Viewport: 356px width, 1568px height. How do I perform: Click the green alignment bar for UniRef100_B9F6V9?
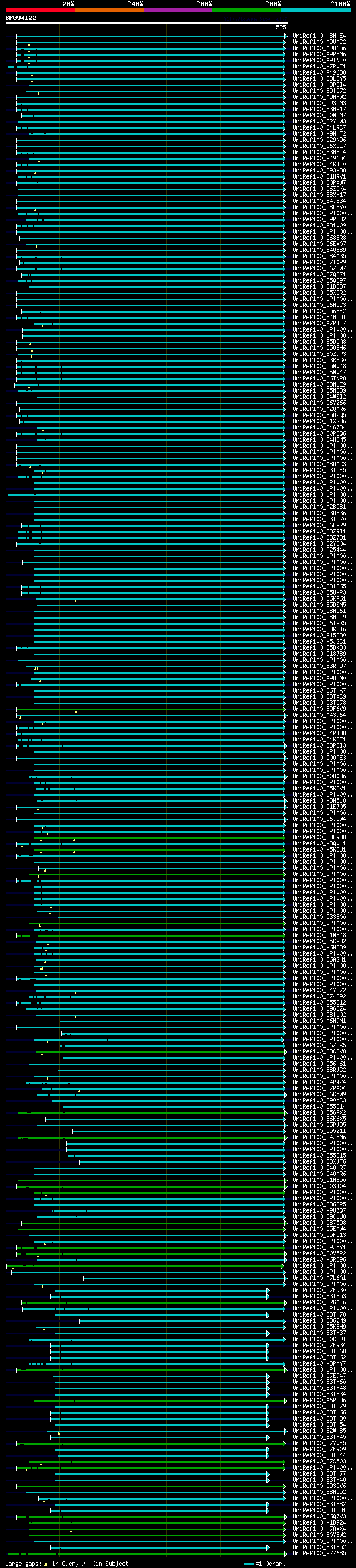point(150,709)
